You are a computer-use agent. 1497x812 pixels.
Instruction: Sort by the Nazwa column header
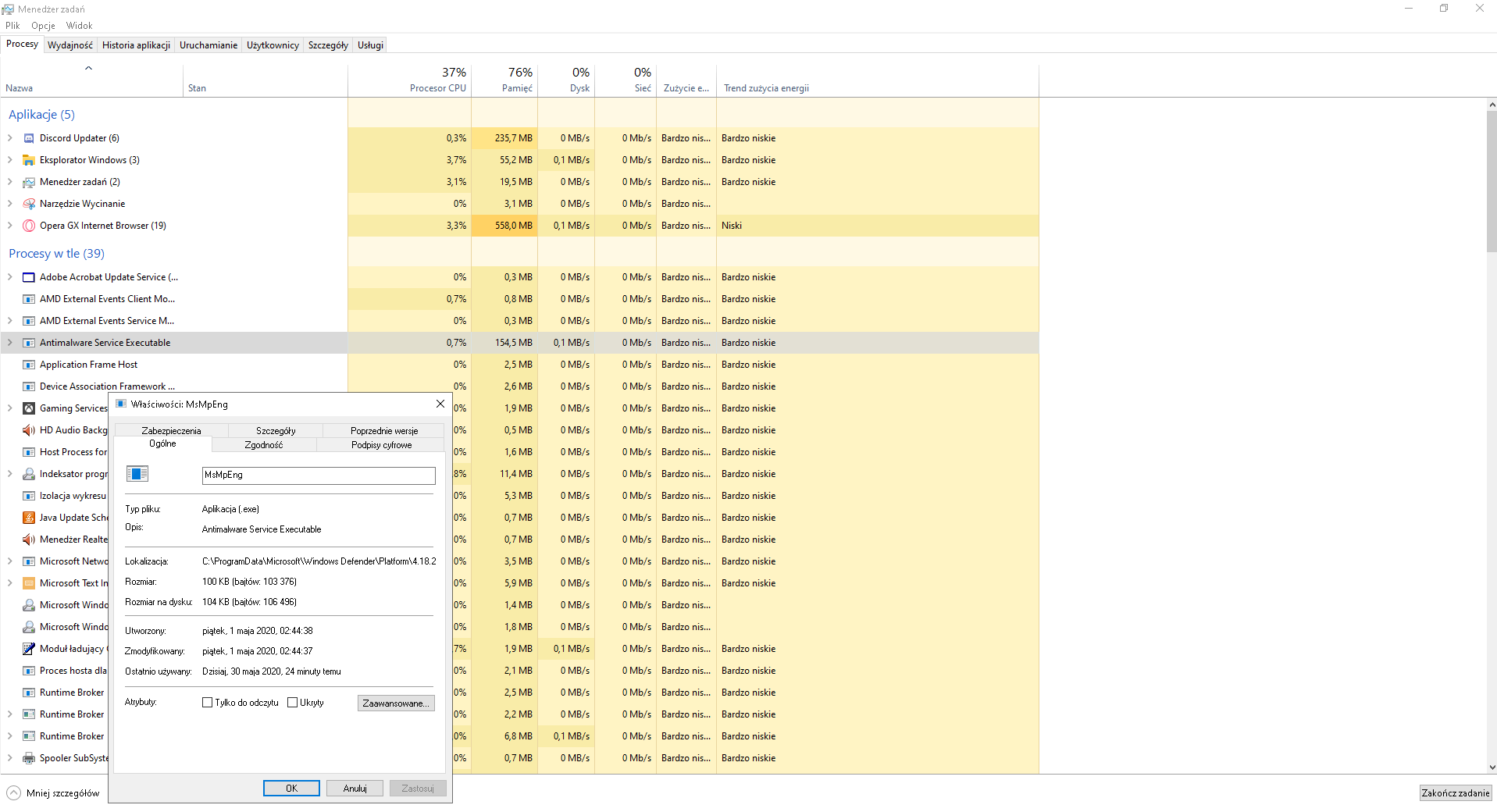91,80
